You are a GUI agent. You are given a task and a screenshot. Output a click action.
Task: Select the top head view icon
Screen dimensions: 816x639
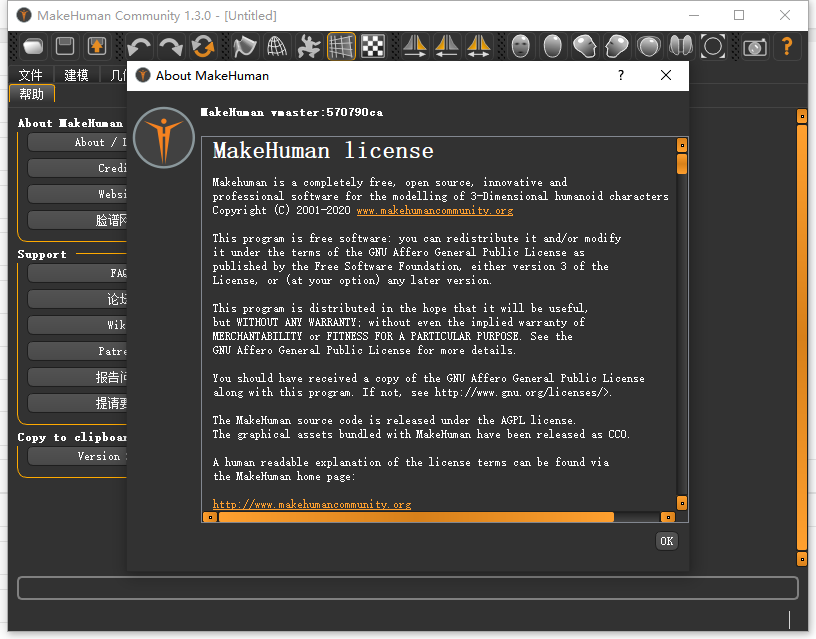click(648, 46)
